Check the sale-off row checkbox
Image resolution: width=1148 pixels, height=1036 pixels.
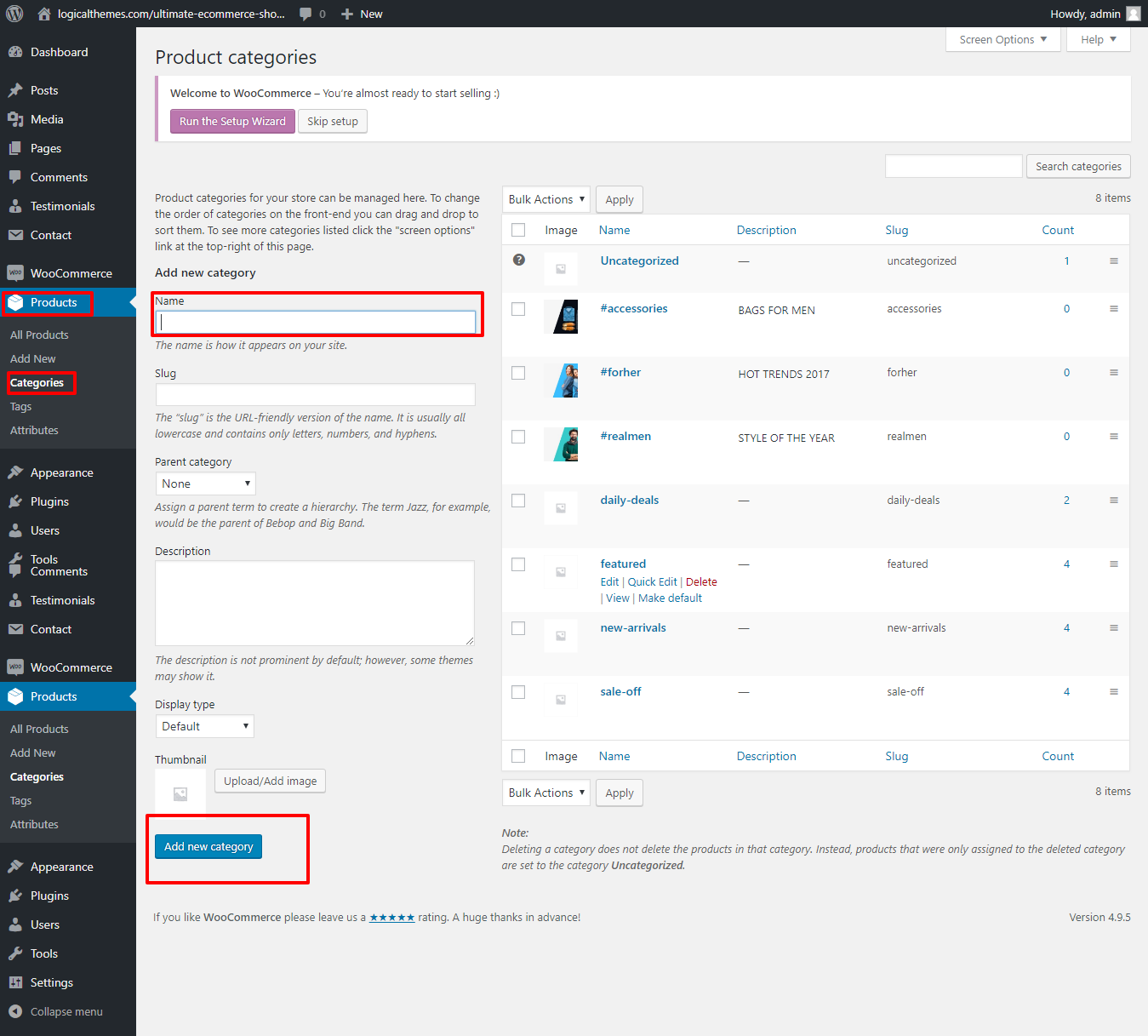(518, 692)
